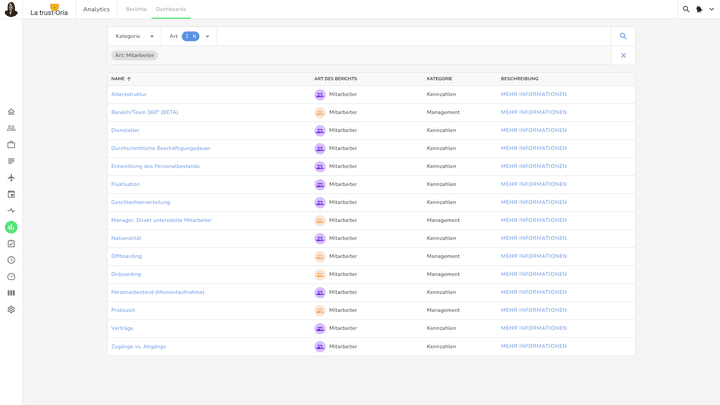This screenshot has height=405, width=720.
Task: Click the airplane absence icon in sidebar
Action: pyautogui.click(x=11, y=178)
